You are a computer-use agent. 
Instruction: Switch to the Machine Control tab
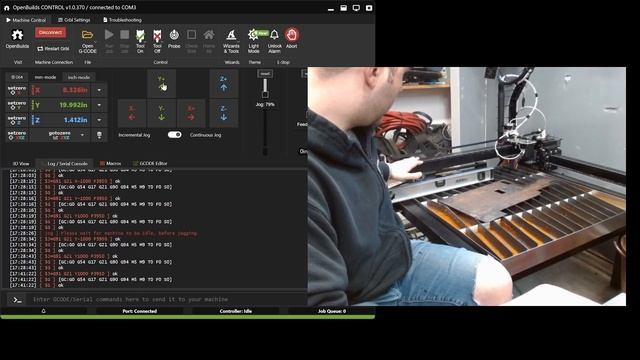26,20
